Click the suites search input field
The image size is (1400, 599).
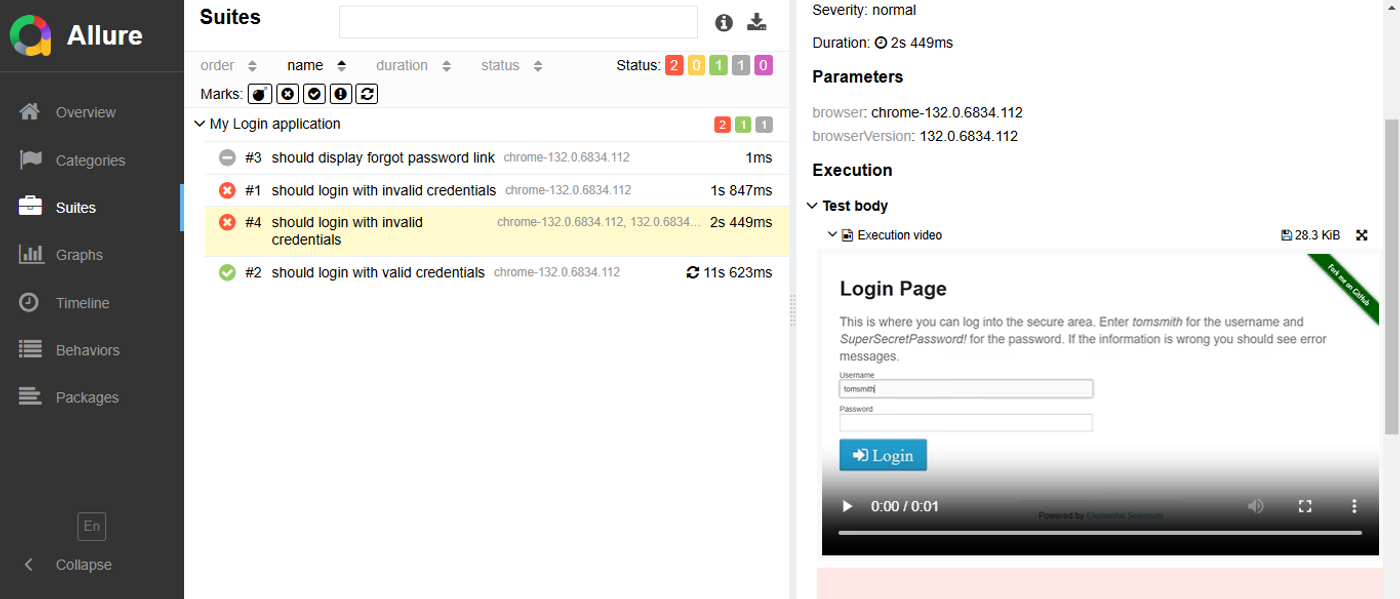pyautogui.click(x=518, y=22)
